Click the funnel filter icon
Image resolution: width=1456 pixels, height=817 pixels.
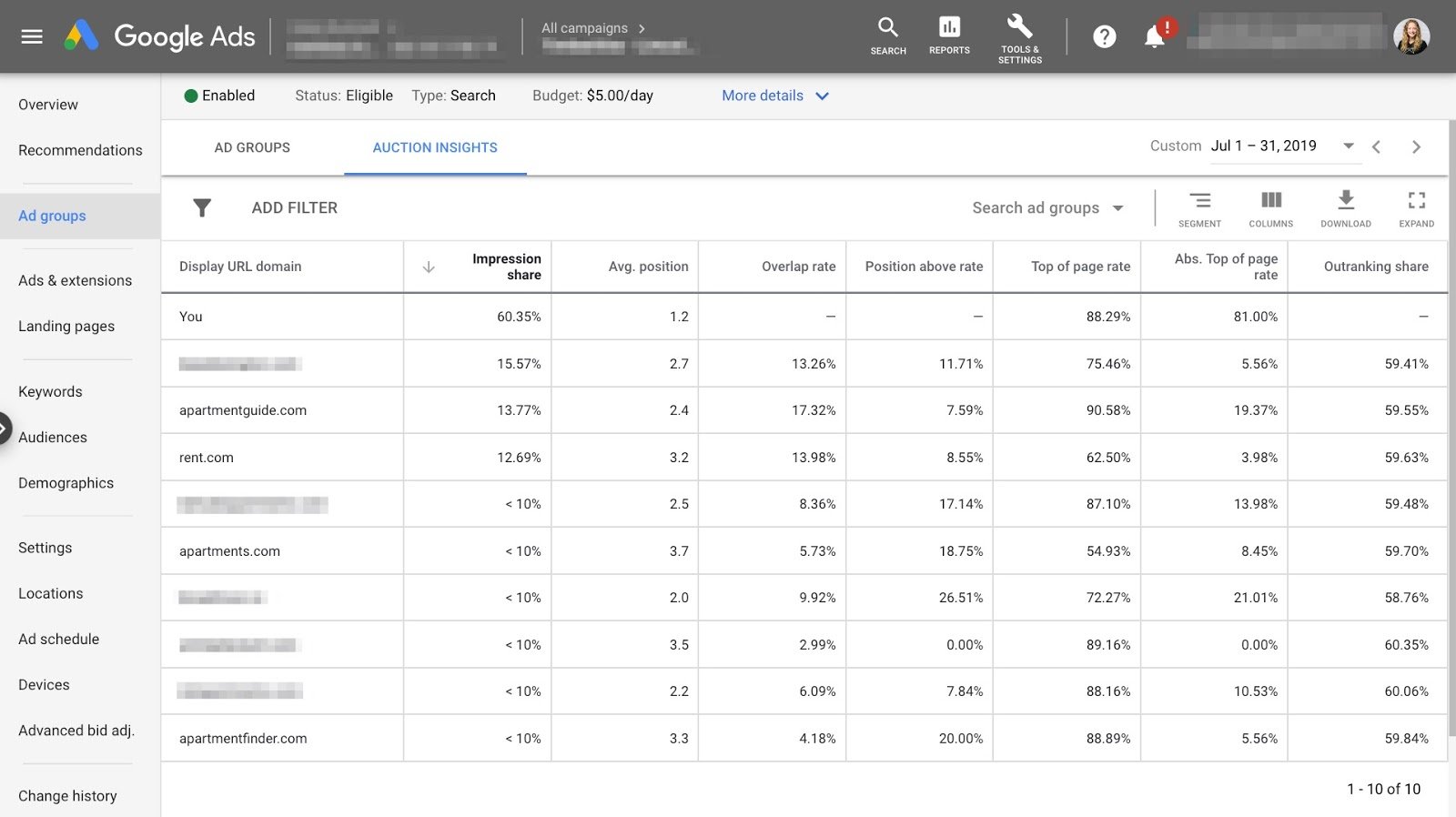[202, 208]
